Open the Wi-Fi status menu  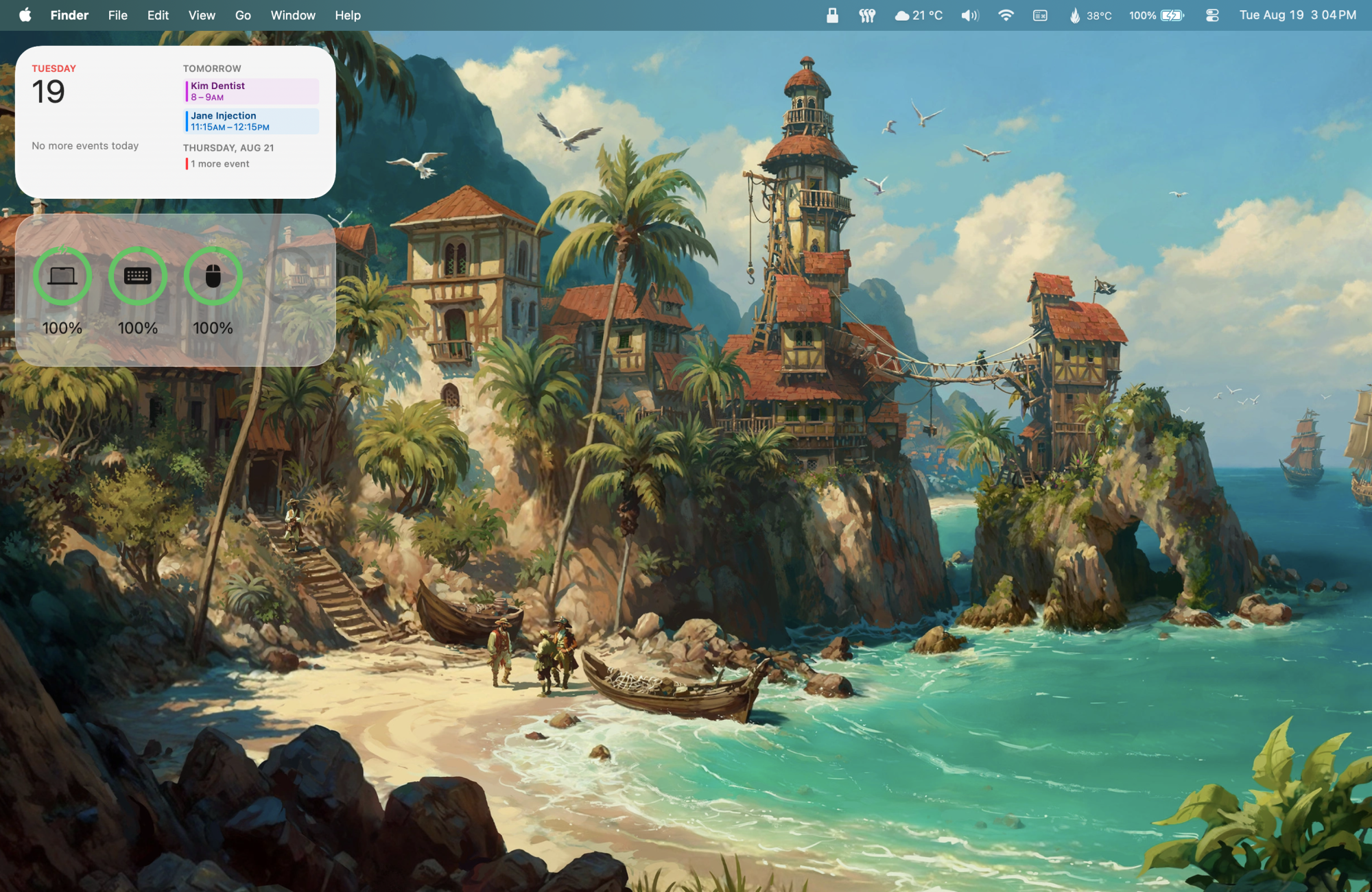coord(1006,15)
